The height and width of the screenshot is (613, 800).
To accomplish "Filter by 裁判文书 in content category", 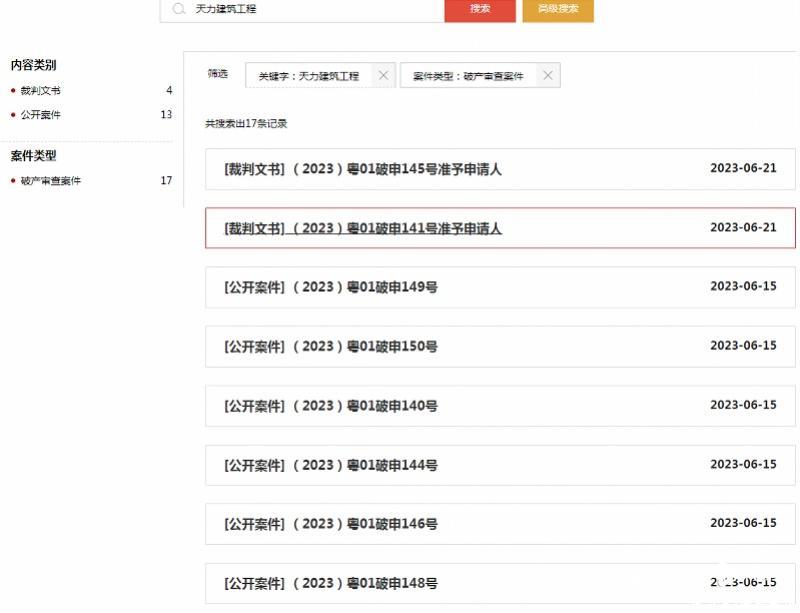I will pos(41,91).
